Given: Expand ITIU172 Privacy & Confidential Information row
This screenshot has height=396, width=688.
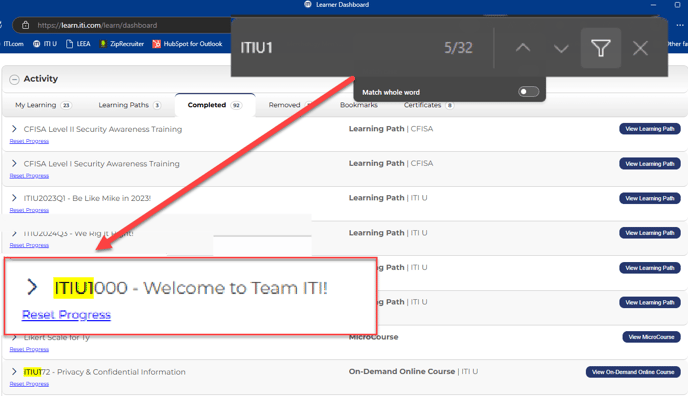Looking at the screenshot, I should click(x=14, y=372).
